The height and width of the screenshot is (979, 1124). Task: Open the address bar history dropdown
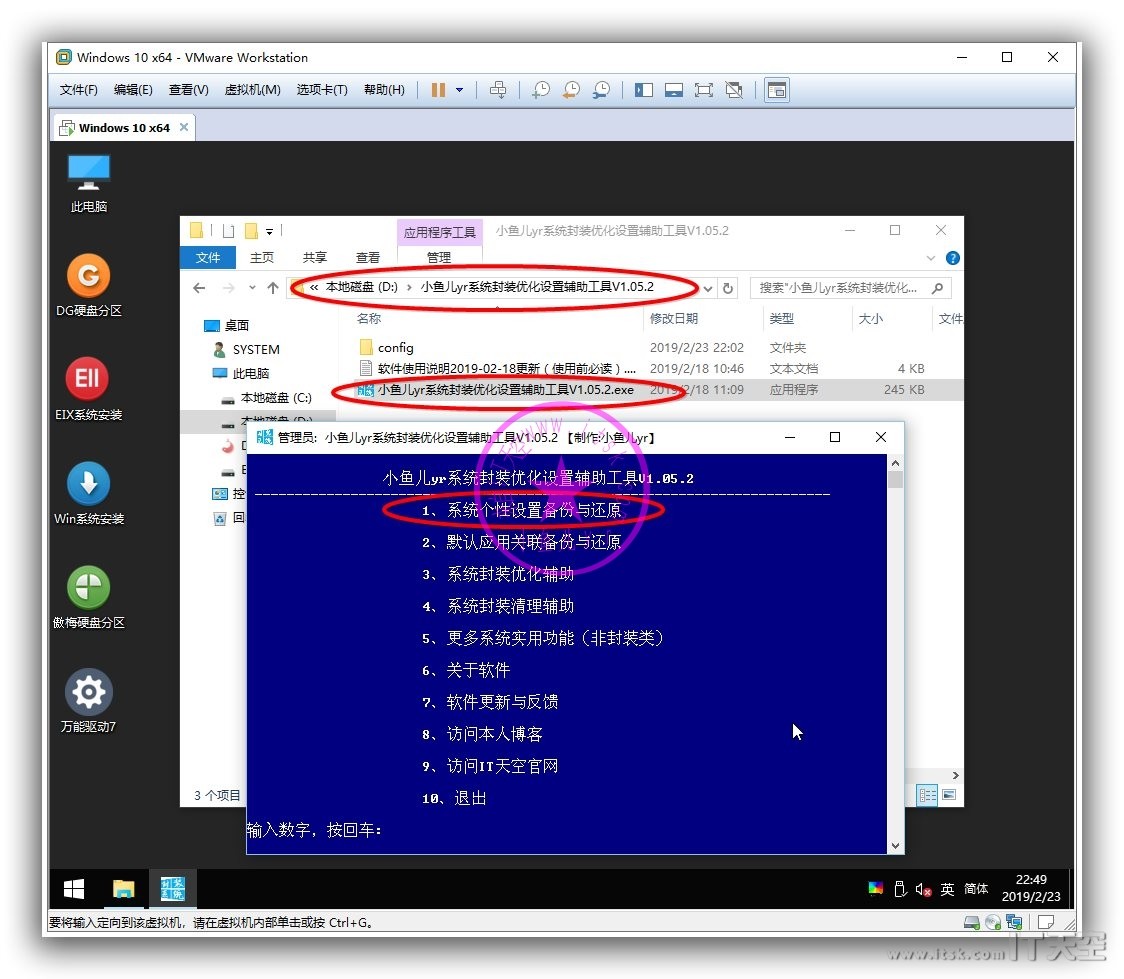(708, 288)
